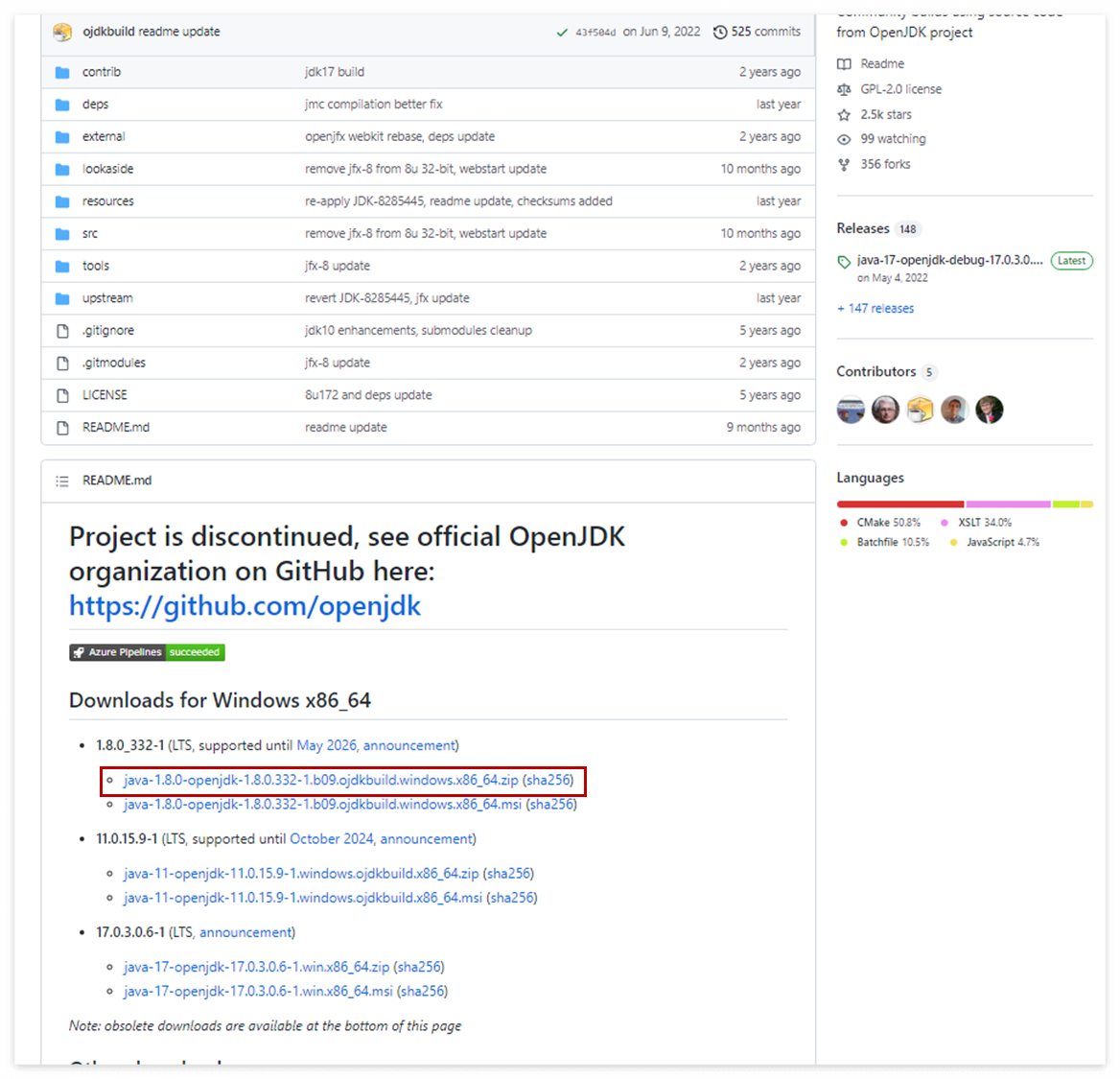Open fourth contributor avatar

pos(954,410)
